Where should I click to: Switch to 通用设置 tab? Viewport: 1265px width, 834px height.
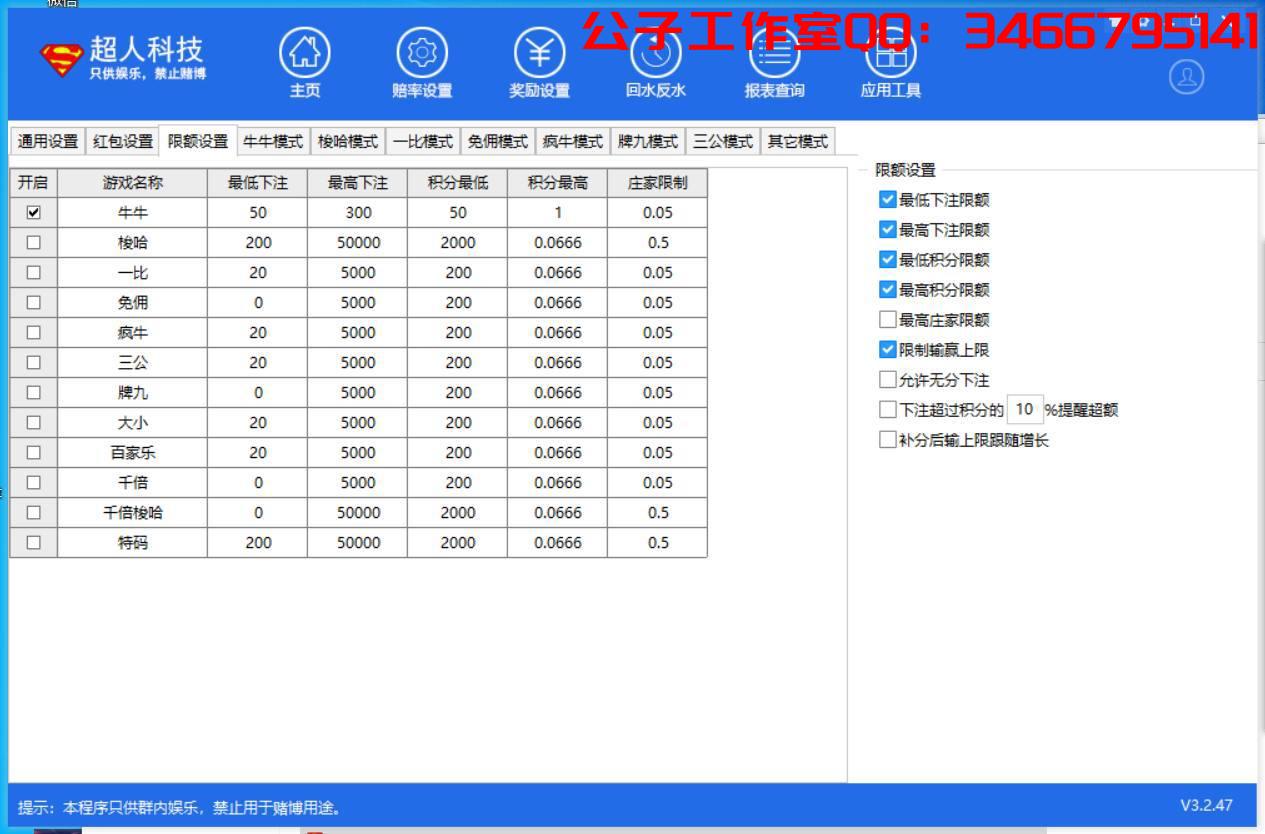47,141
